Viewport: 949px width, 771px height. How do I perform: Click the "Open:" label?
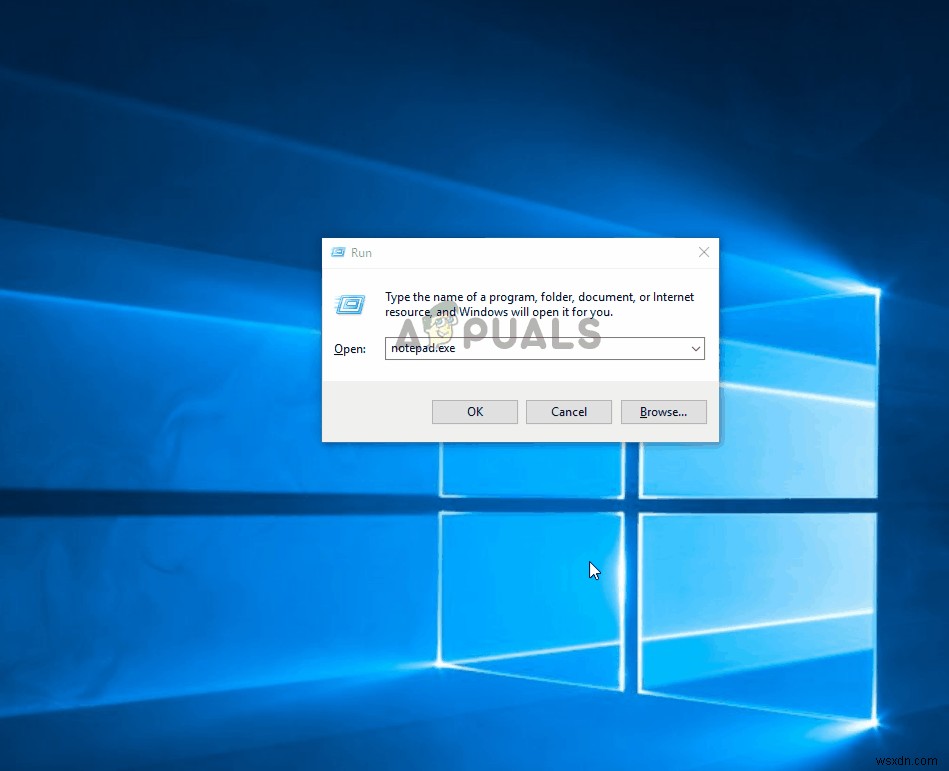(349, 348)
